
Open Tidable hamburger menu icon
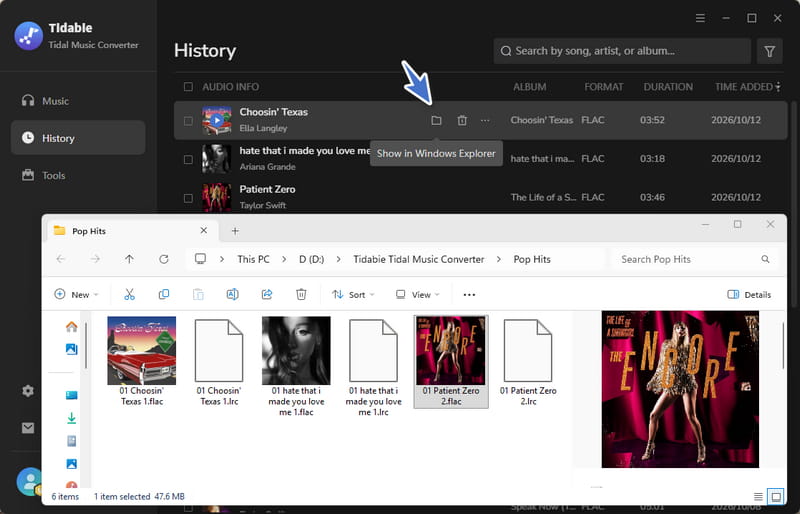pyautogui.click(x=700, y=18)
